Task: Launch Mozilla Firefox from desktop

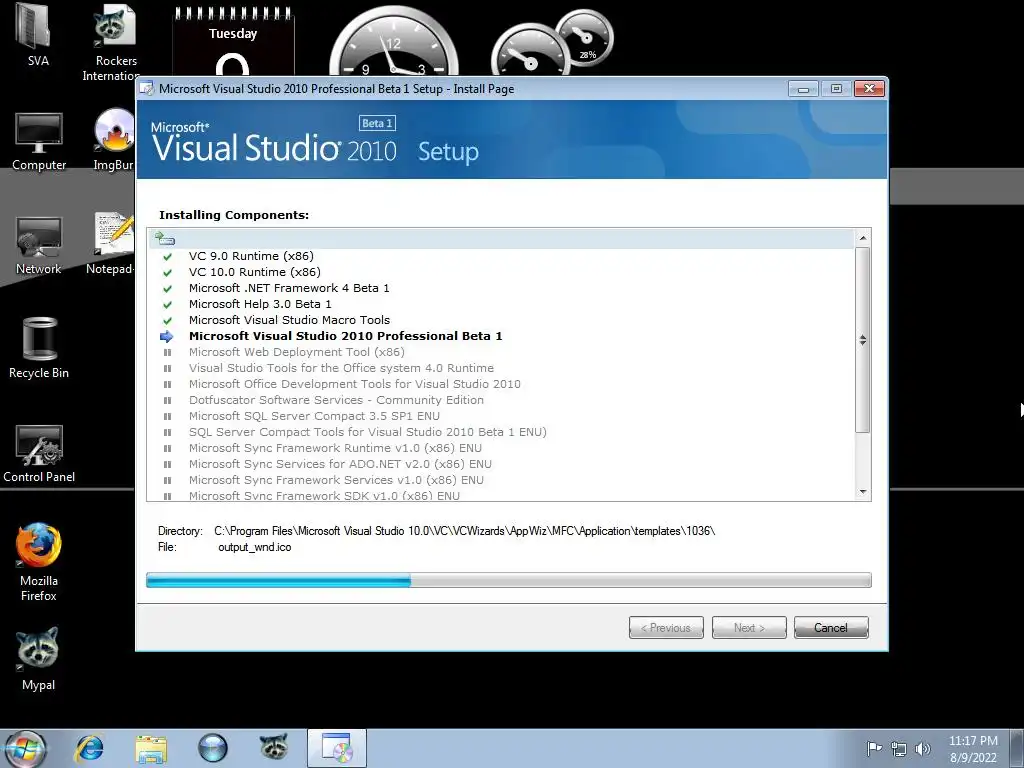Action: [39, 562]
